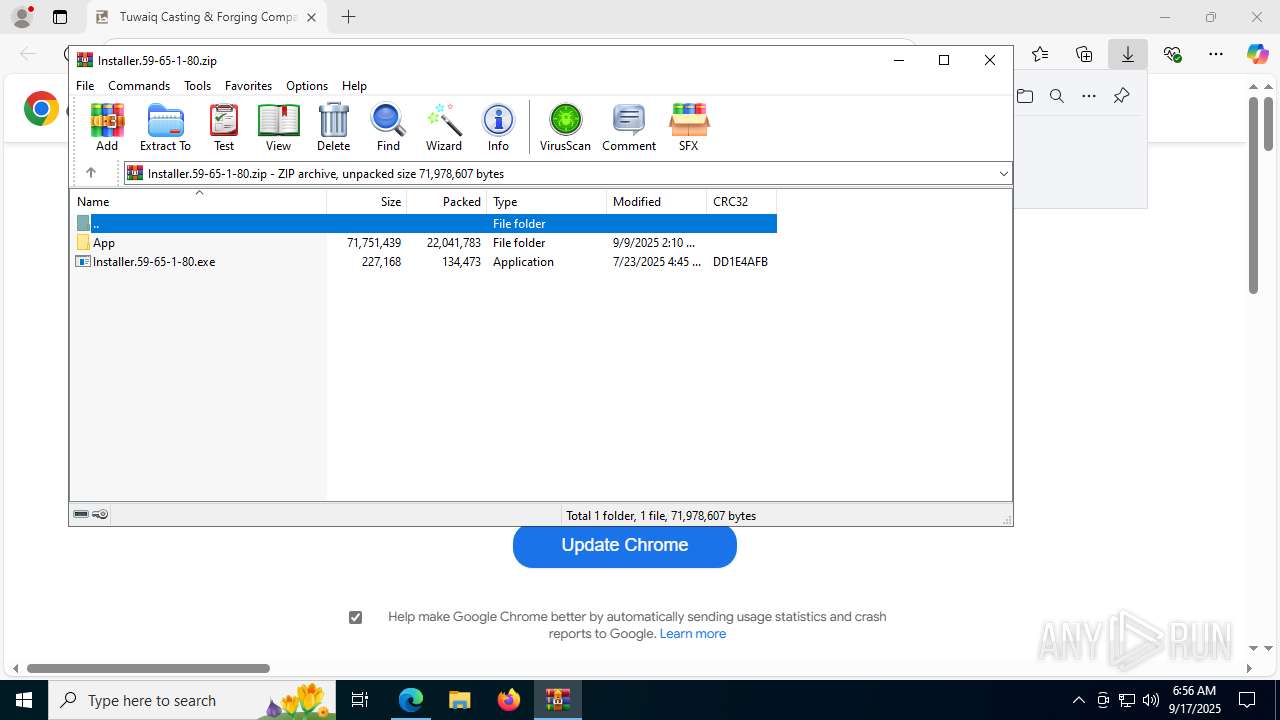The image size is (1280, 720).
Task: Open Edge settings and more menu
Action: (1216, 54)
